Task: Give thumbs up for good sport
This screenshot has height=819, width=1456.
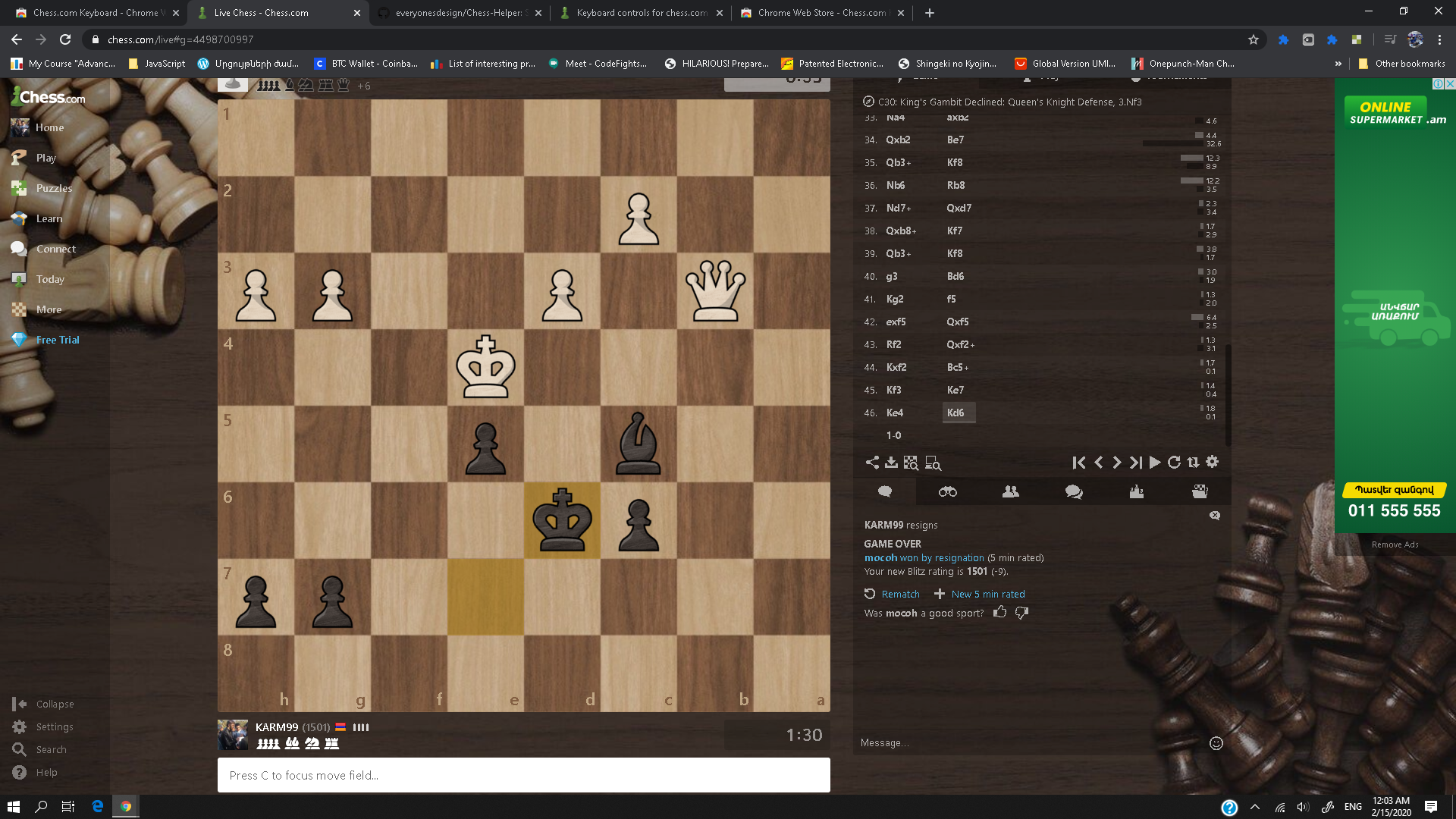Action: point(1000,612)
